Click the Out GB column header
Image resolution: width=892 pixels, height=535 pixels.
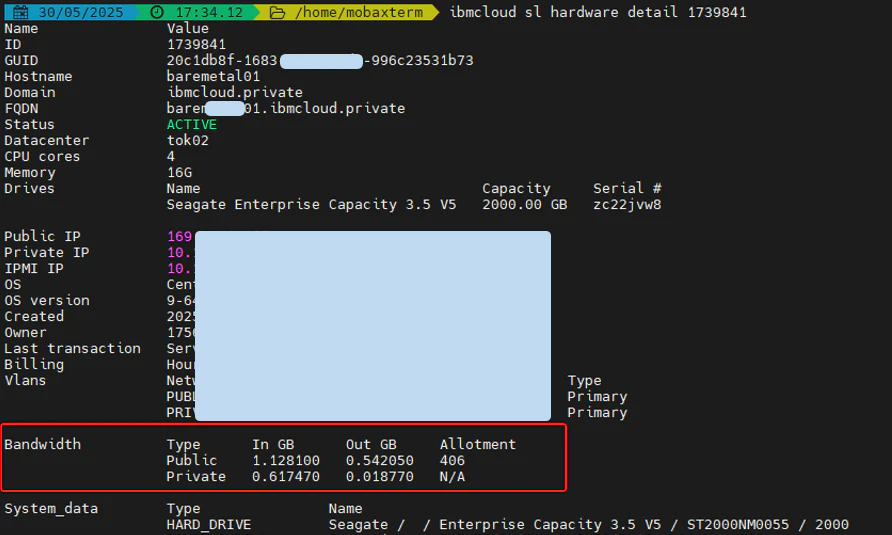pos(371,444)
